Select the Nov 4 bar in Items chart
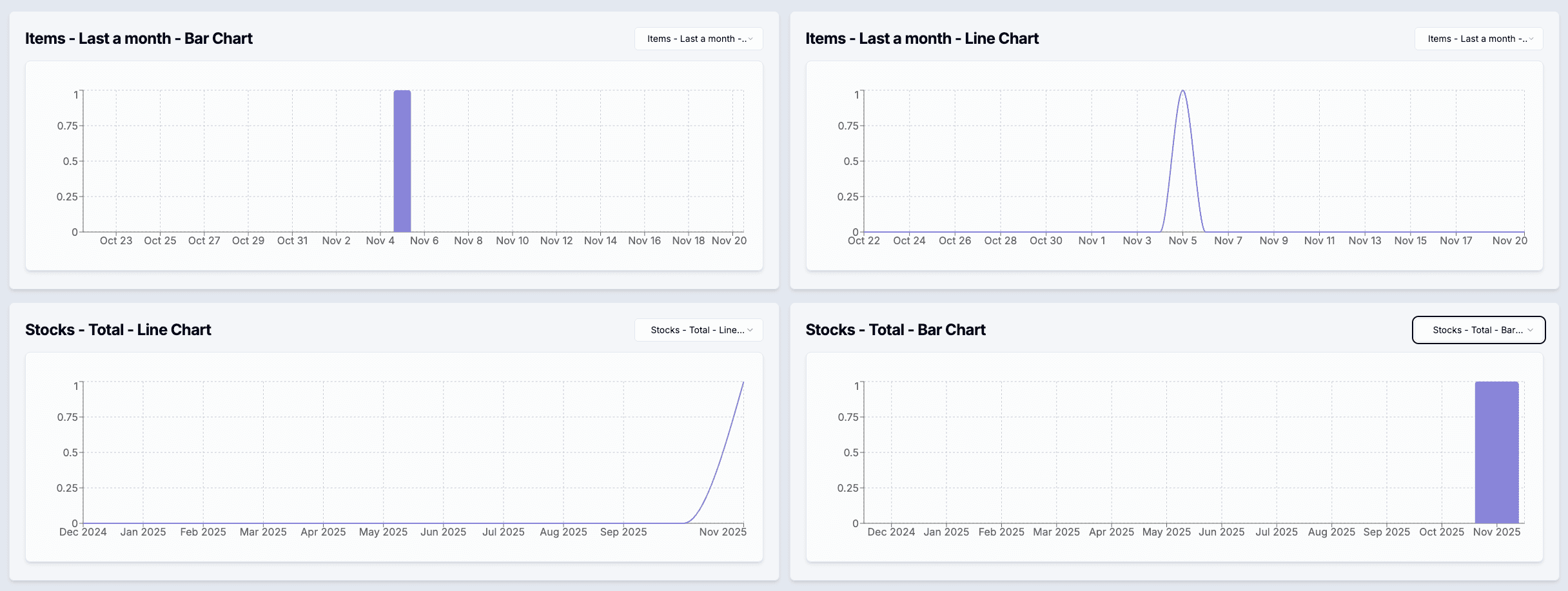The image size is (1568, 591). point(402,161)
